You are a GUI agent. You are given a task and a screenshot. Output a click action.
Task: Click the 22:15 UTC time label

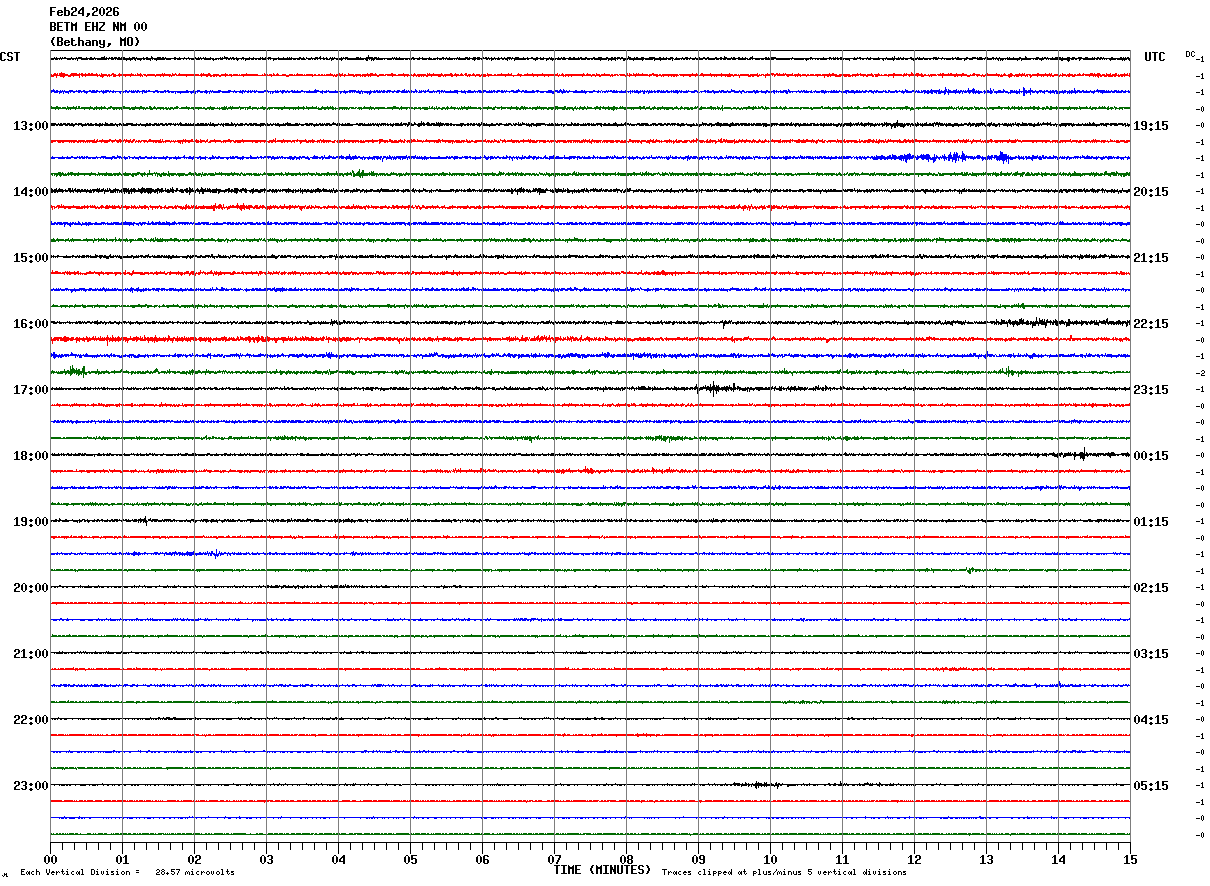(1150, 324)
